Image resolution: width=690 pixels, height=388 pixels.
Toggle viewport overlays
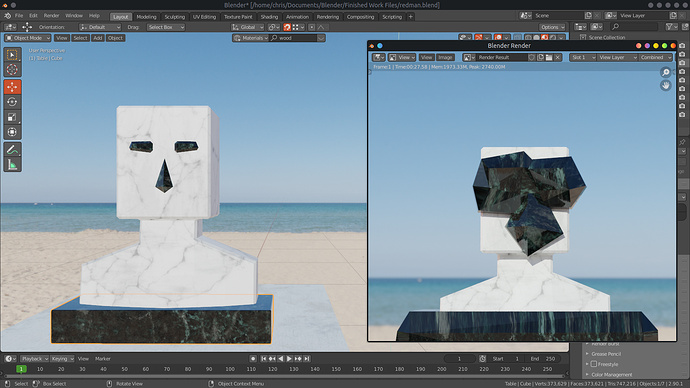[x=498, y=38]
